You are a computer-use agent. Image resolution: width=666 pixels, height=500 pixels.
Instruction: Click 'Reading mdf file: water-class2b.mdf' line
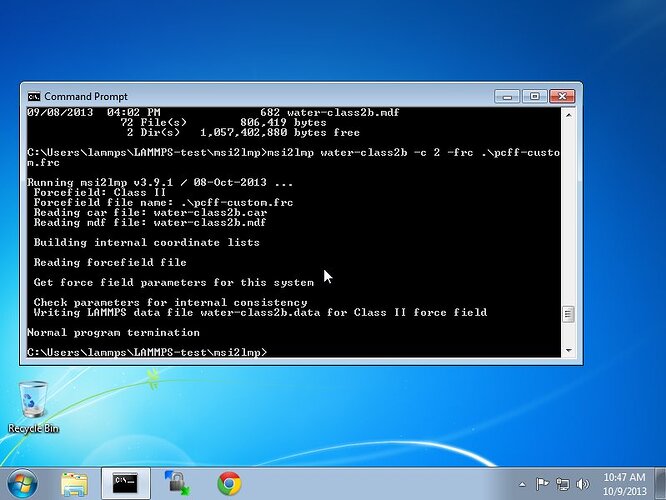pos(150,223)
